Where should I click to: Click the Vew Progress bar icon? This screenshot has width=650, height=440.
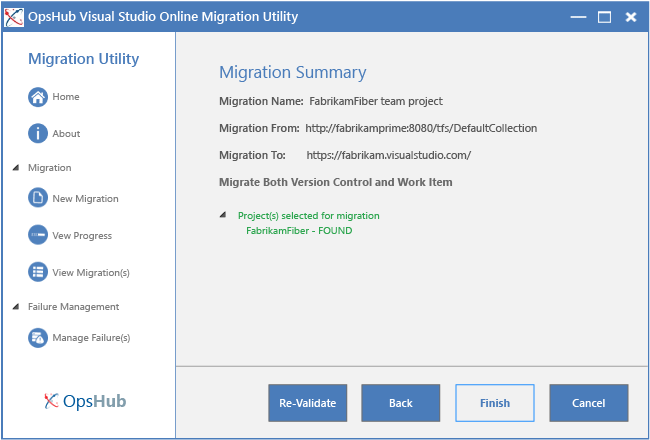[38, 235]
